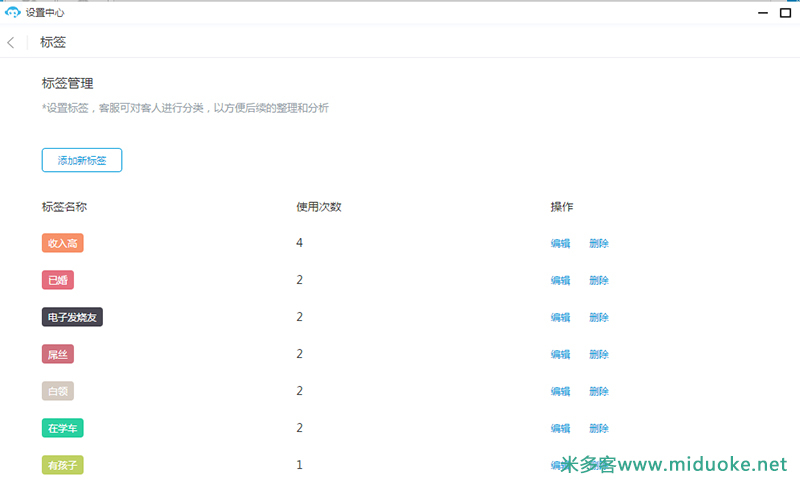Screen dimensions: 800x481
Task: Delete the 白领 tag
Action: (x=599, y=391)
